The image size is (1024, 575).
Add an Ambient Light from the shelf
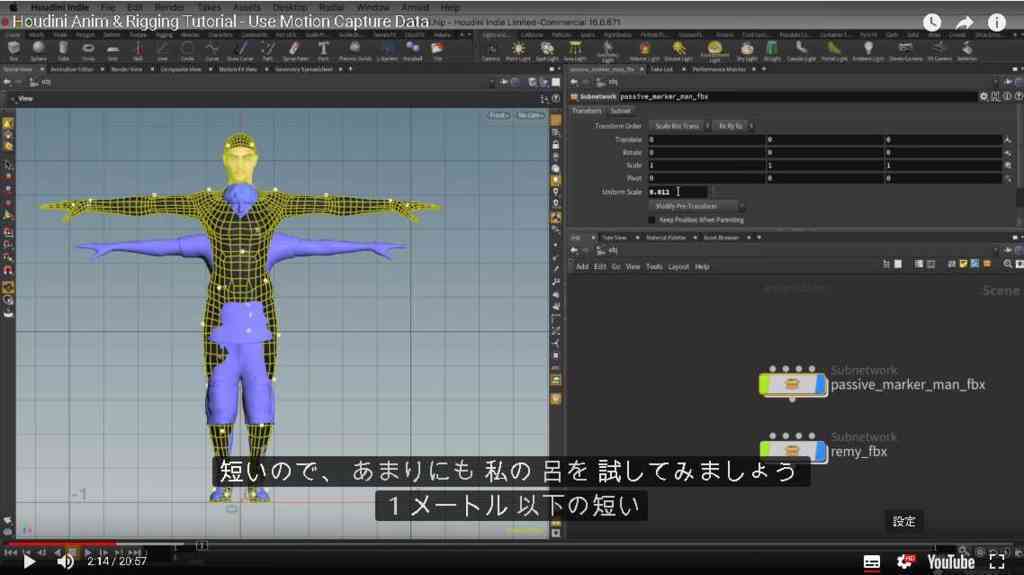pos(868,51)
